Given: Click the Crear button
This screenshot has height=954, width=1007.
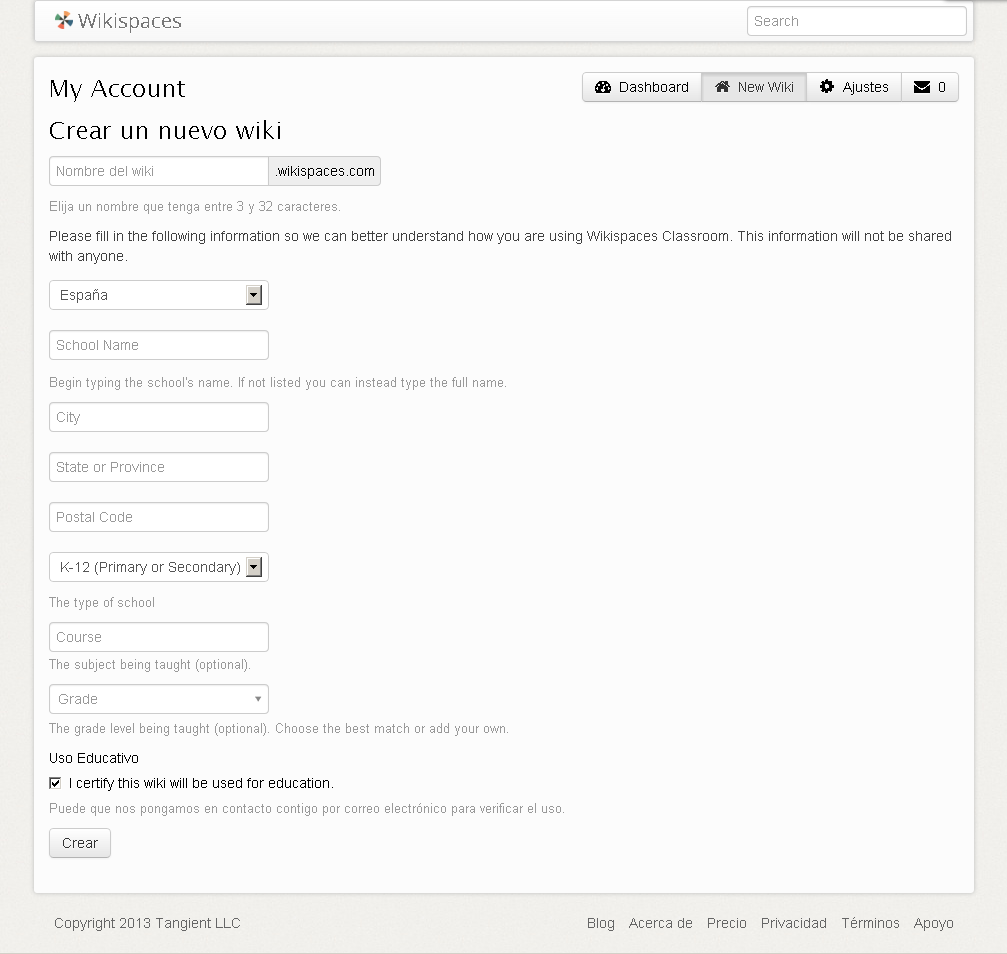Looking at the screenshot, I should click(80, 843).
